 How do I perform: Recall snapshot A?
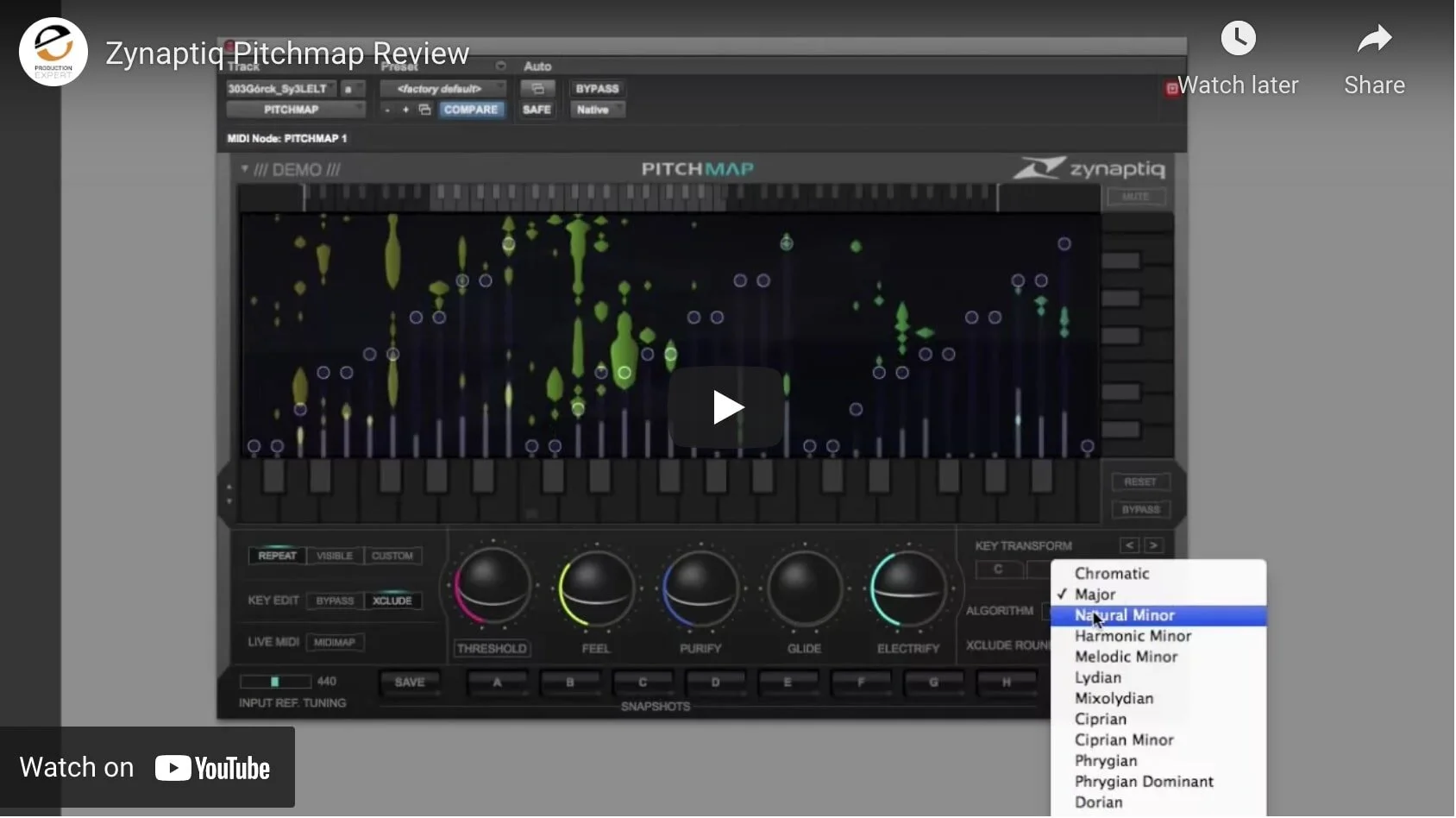[497, 682]
